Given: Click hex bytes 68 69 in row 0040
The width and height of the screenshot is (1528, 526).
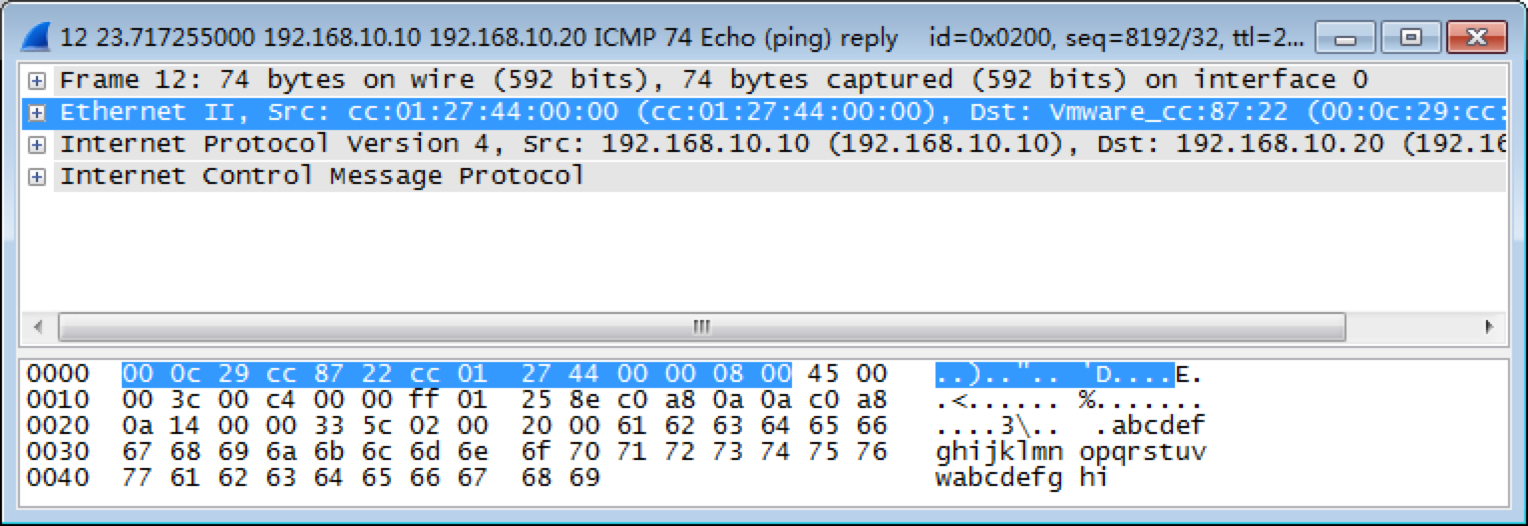Looking at the screenshot, I should tap(560, 478).
